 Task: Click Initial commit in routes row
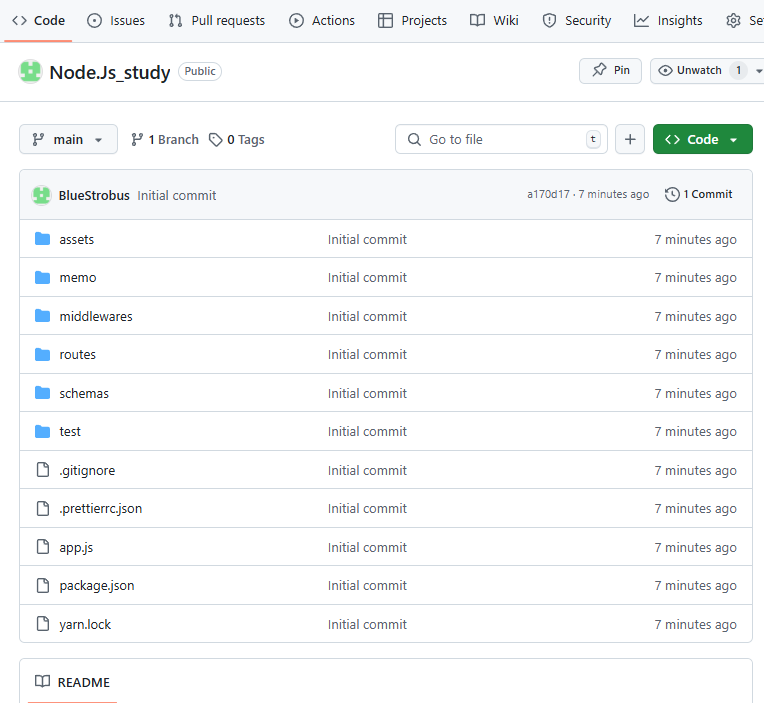click(x=367, y=355)
